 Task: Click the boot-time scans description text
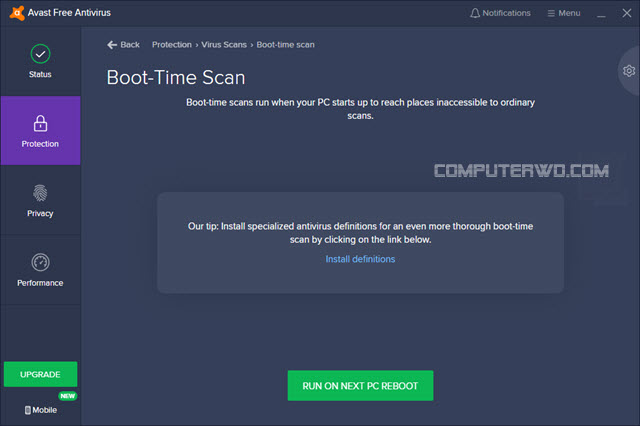click(360, 109)
